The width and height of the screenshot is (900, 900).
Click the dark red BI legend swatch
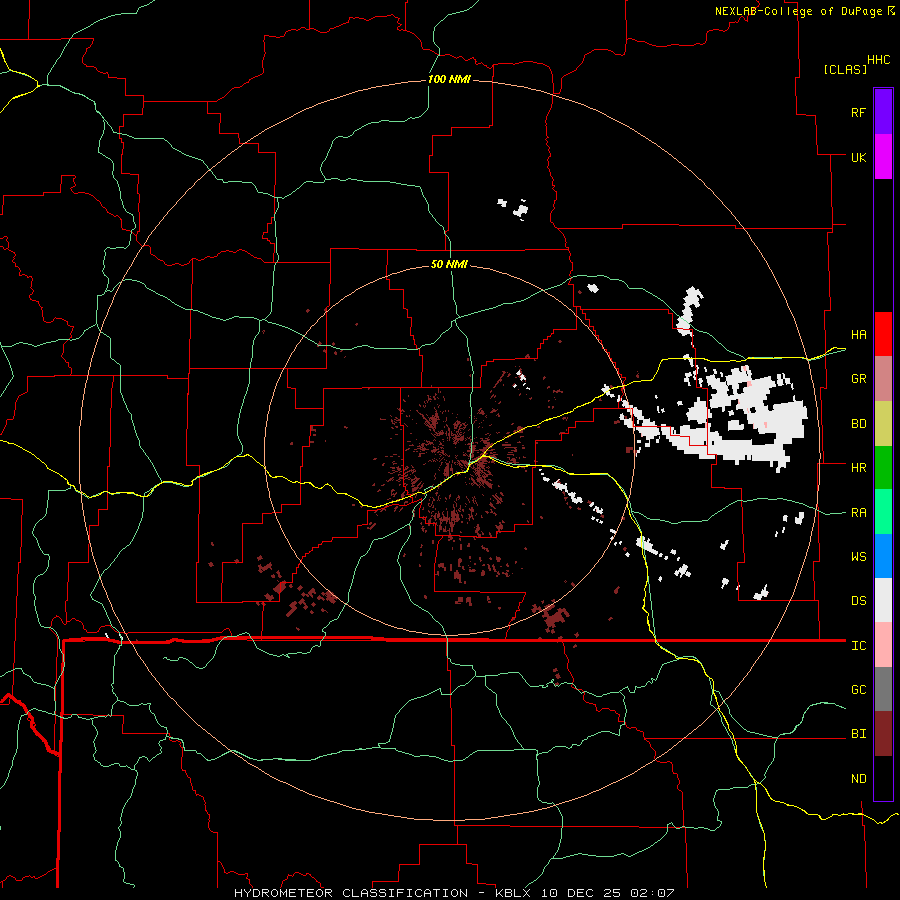pos(883,734)
